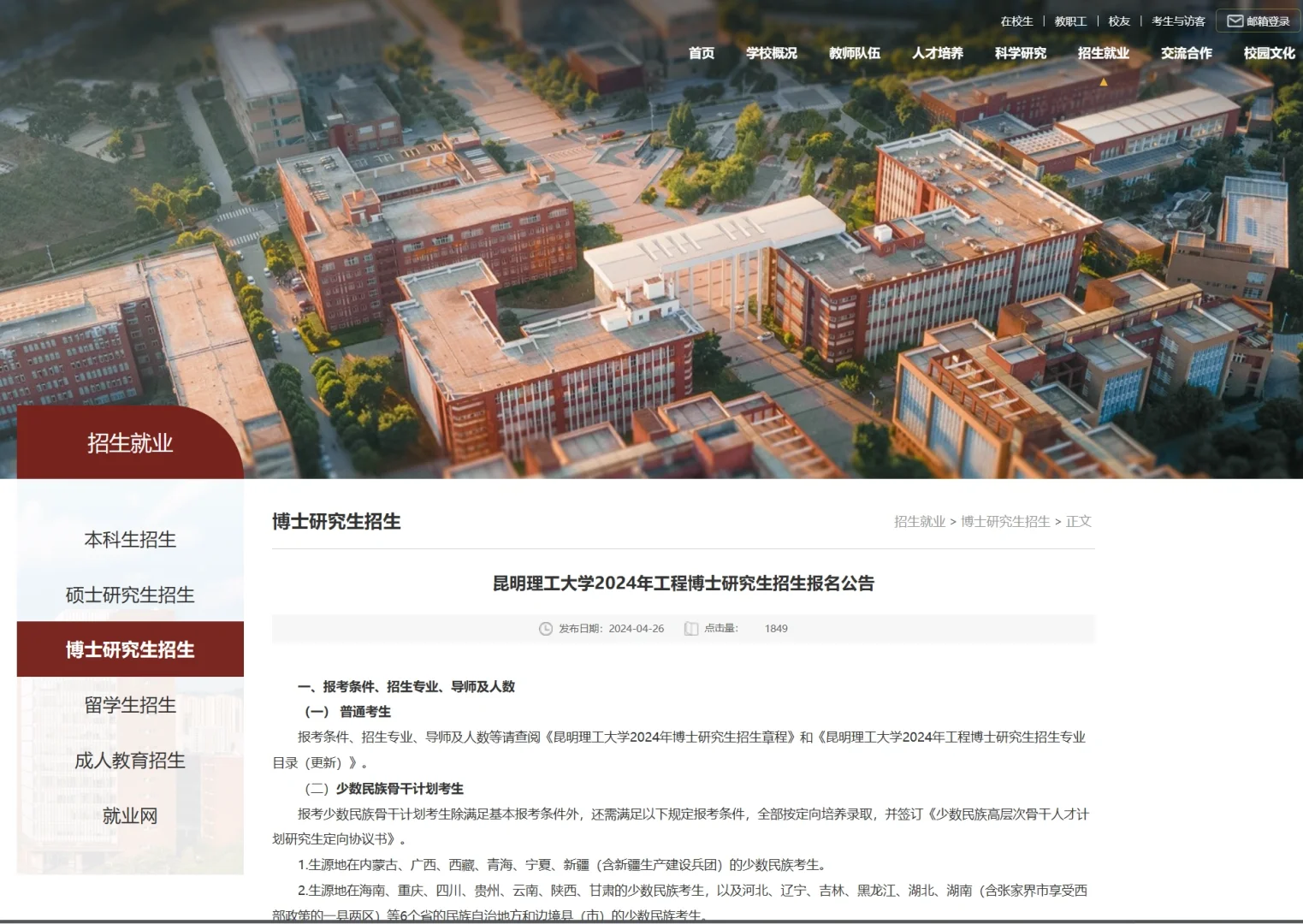Viewport: 1303px width, 924px height.
Task: Click the 博士研究生招生 breadcrumb link
Action: tap(1005, 522)
